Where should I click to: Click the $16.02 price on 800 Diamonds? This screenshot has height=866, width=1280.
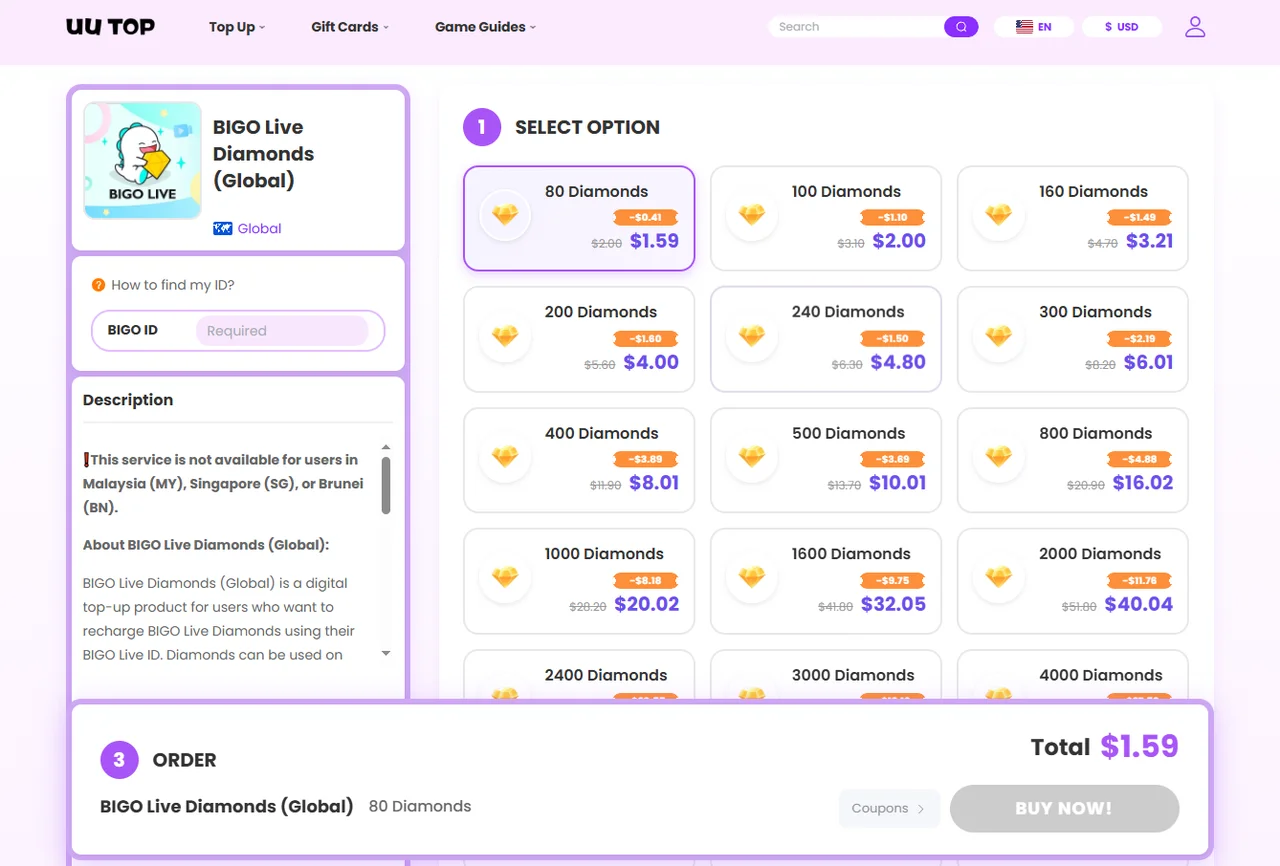tap(1143, 483)
